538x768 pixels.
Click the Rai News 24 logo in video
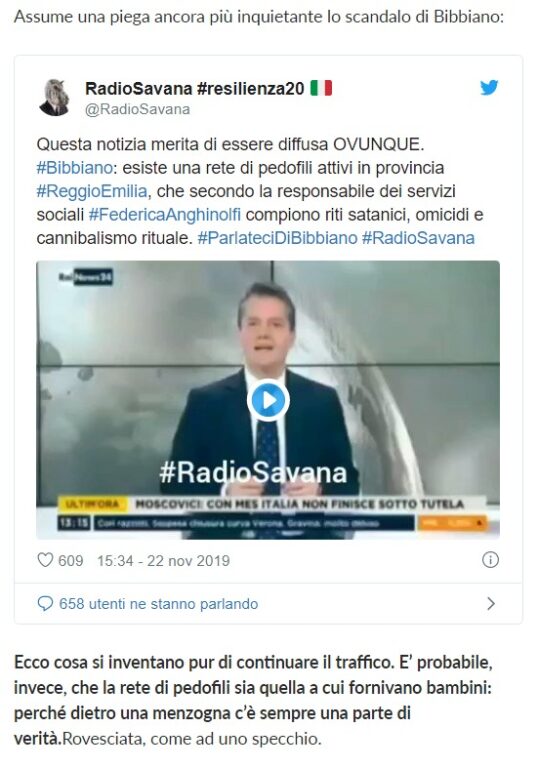pos(86,277)
